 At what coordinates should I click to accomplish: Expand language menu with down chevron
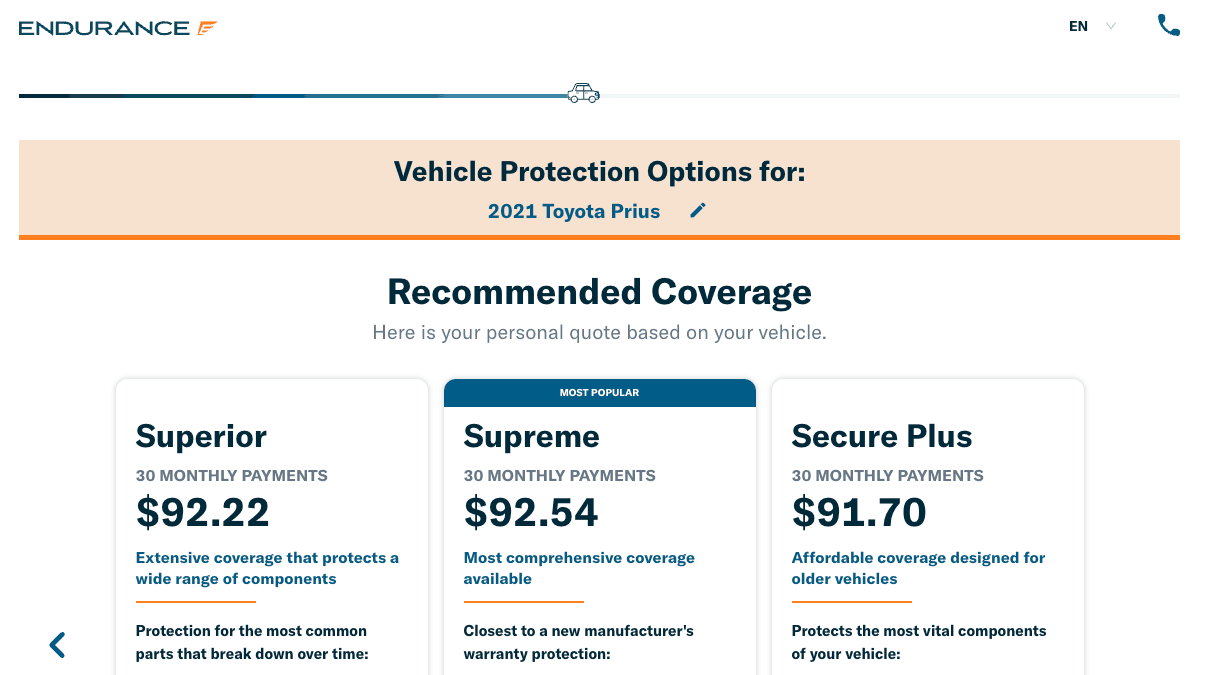point(1111,27)
